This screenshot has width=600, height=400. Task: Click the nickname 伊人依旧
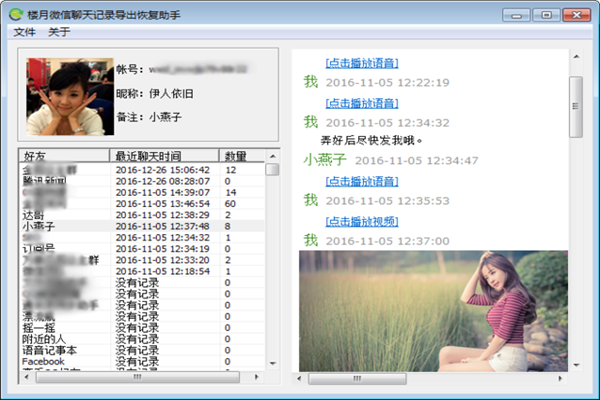click(x=171, y=93)
